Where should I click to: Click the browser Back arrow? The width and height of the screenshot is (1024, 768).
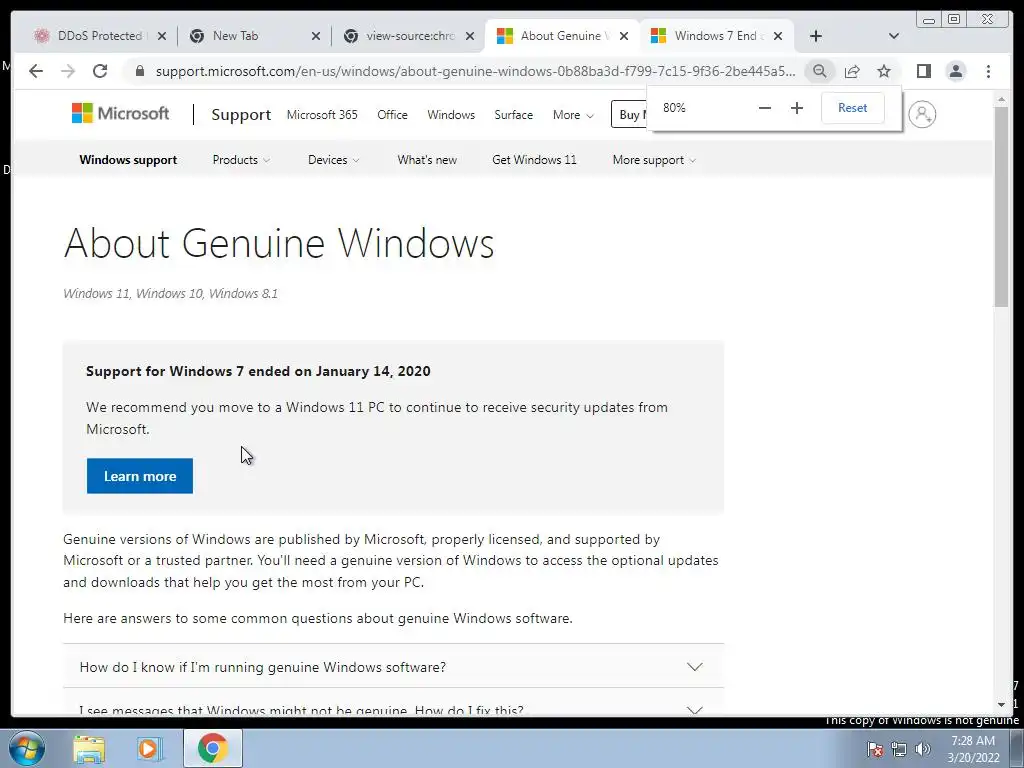pos(36,71)
